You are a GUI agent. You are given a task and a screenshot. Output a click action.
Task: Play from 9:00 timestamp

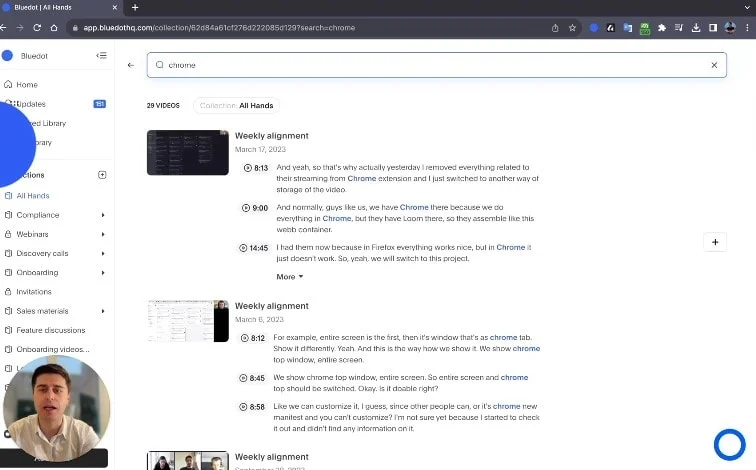point(255,208)
